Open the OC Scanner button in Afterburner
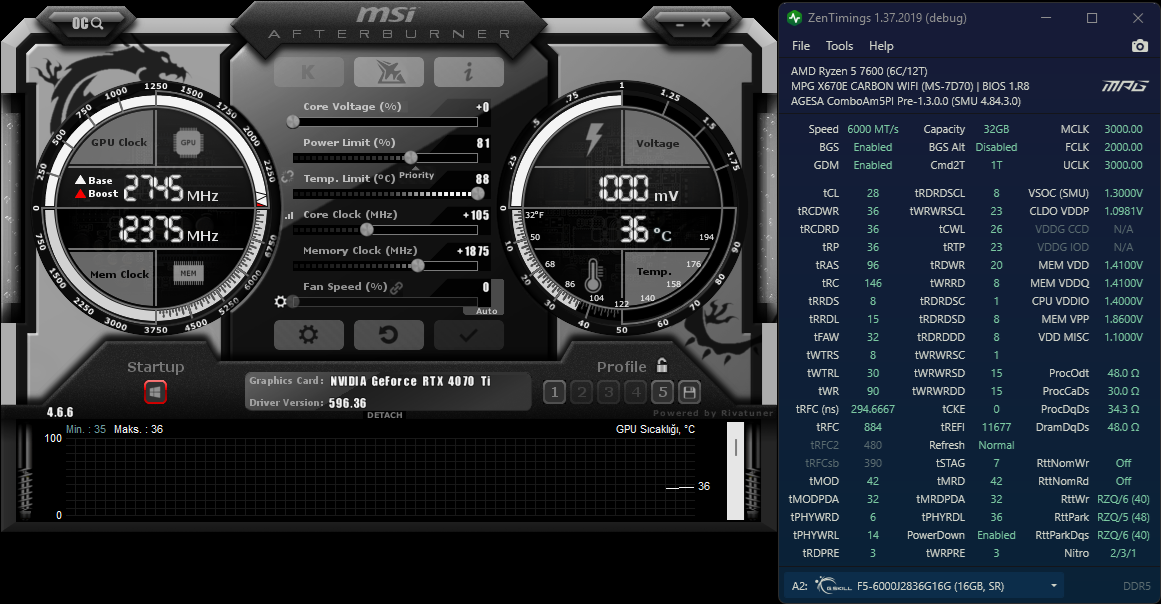Image resolution: width=1161 pixels, height=604 pixels. coord(87,23)
